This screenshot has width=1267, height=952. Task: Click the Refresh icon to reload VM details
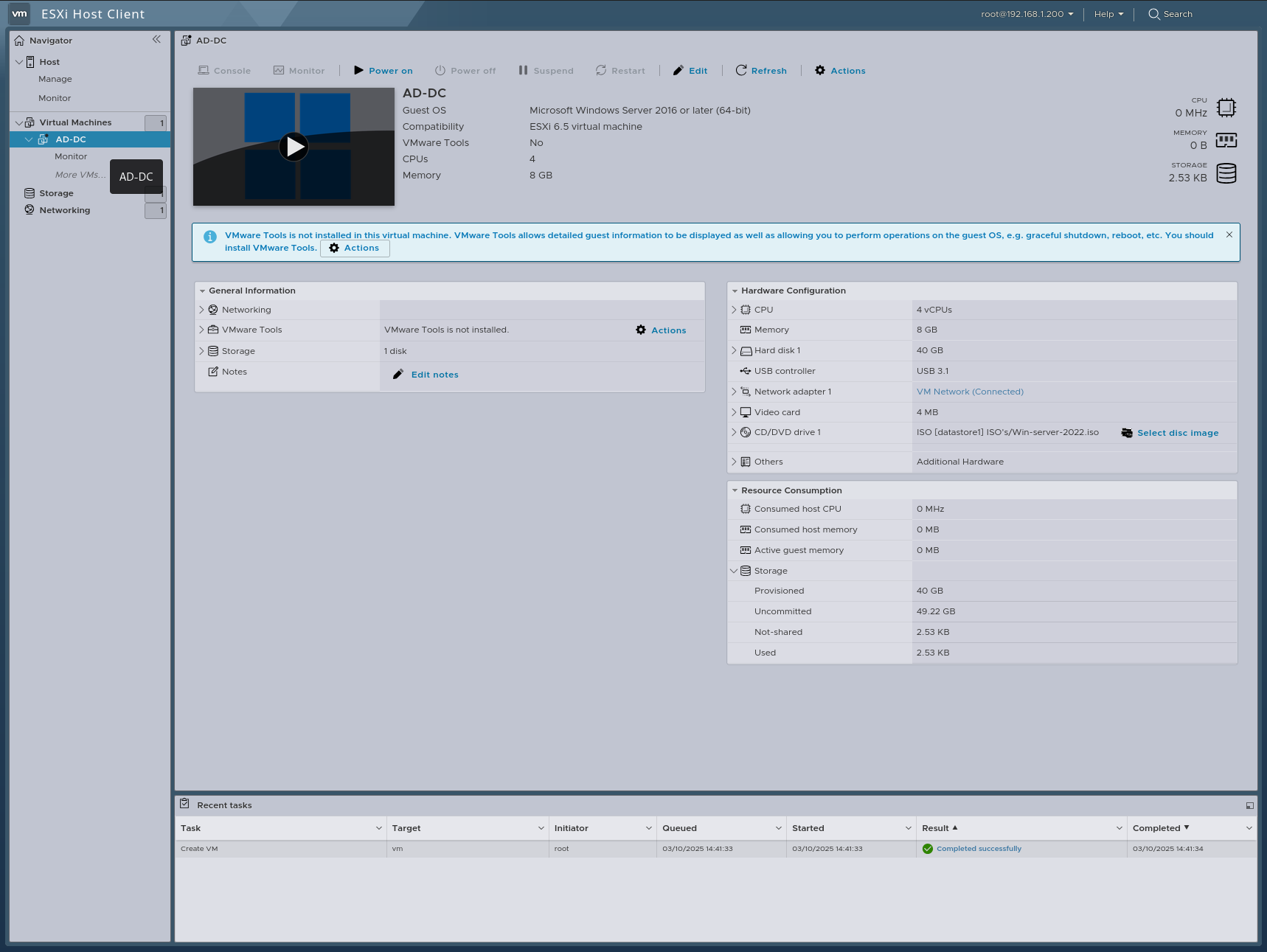click(741, 70)
